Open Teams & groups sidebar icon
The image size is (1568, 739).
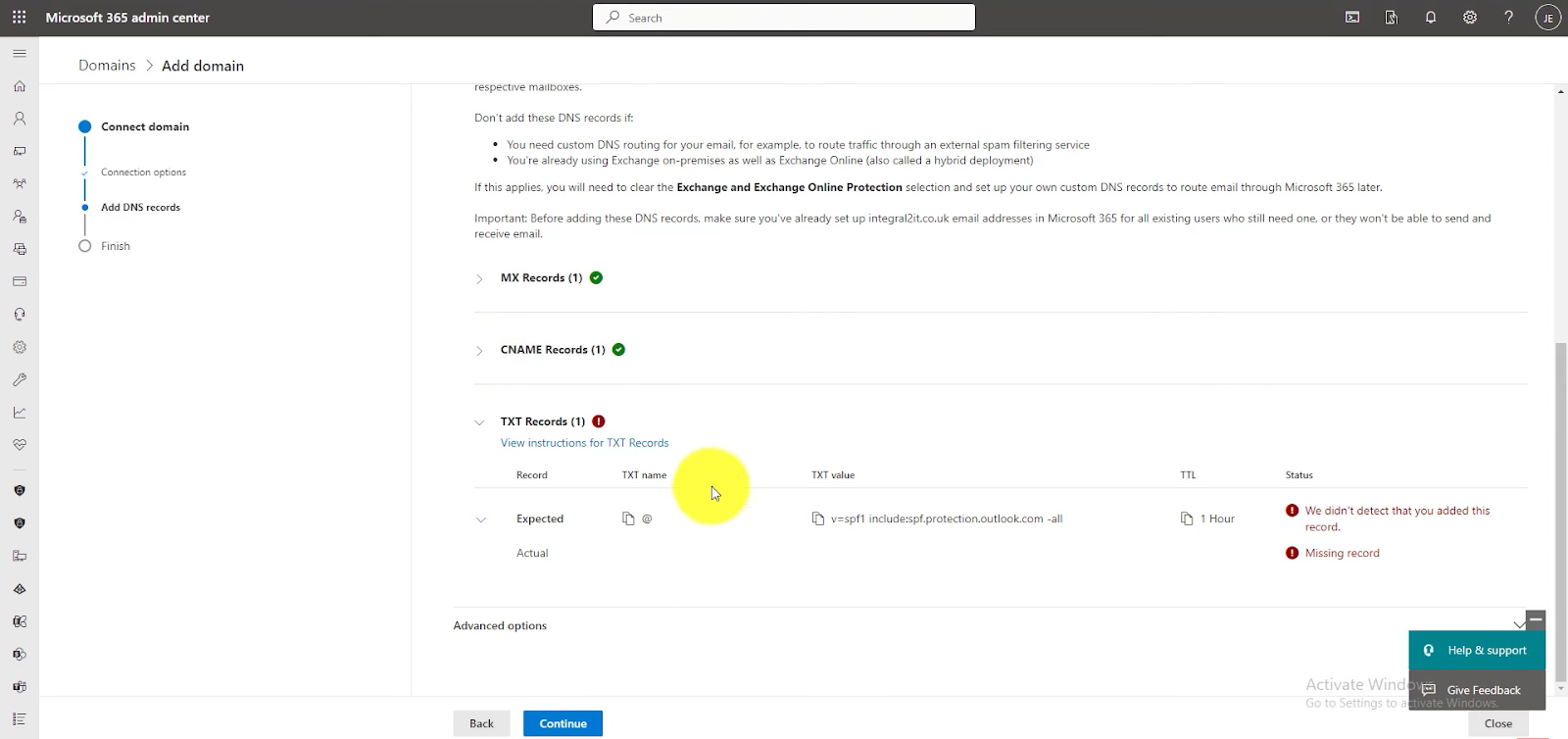pos(20,183)
